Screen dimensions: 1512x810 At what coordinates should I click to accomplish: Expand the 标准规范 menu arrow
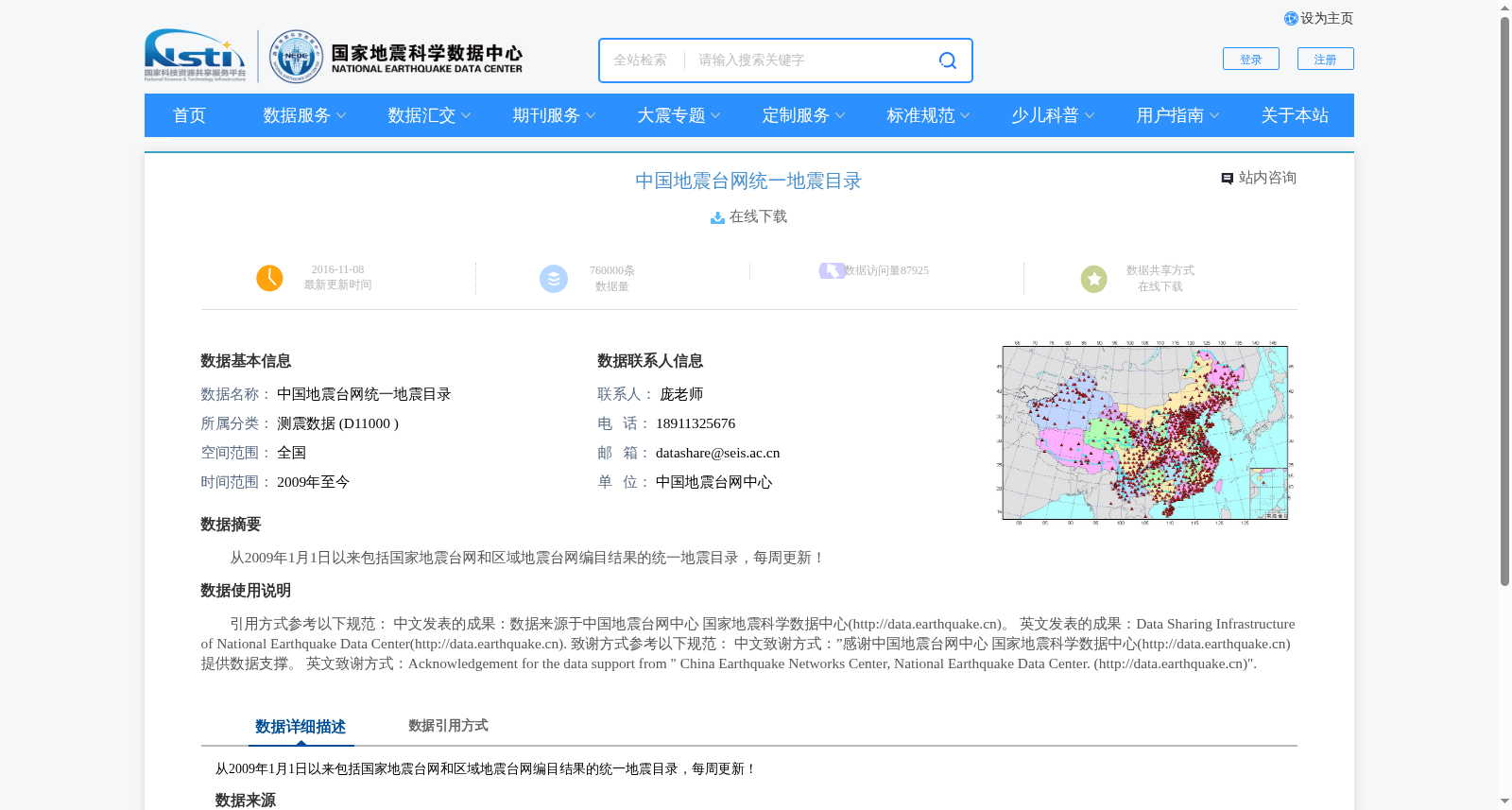pos(965,116)
